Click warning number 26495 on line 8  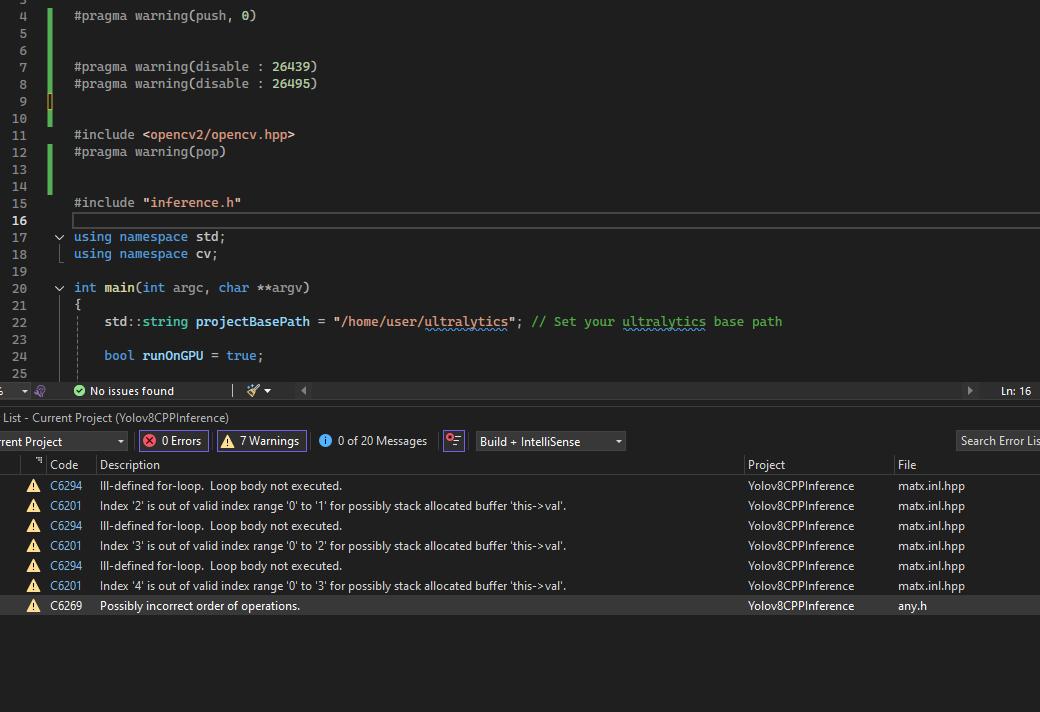pos(291,84)
